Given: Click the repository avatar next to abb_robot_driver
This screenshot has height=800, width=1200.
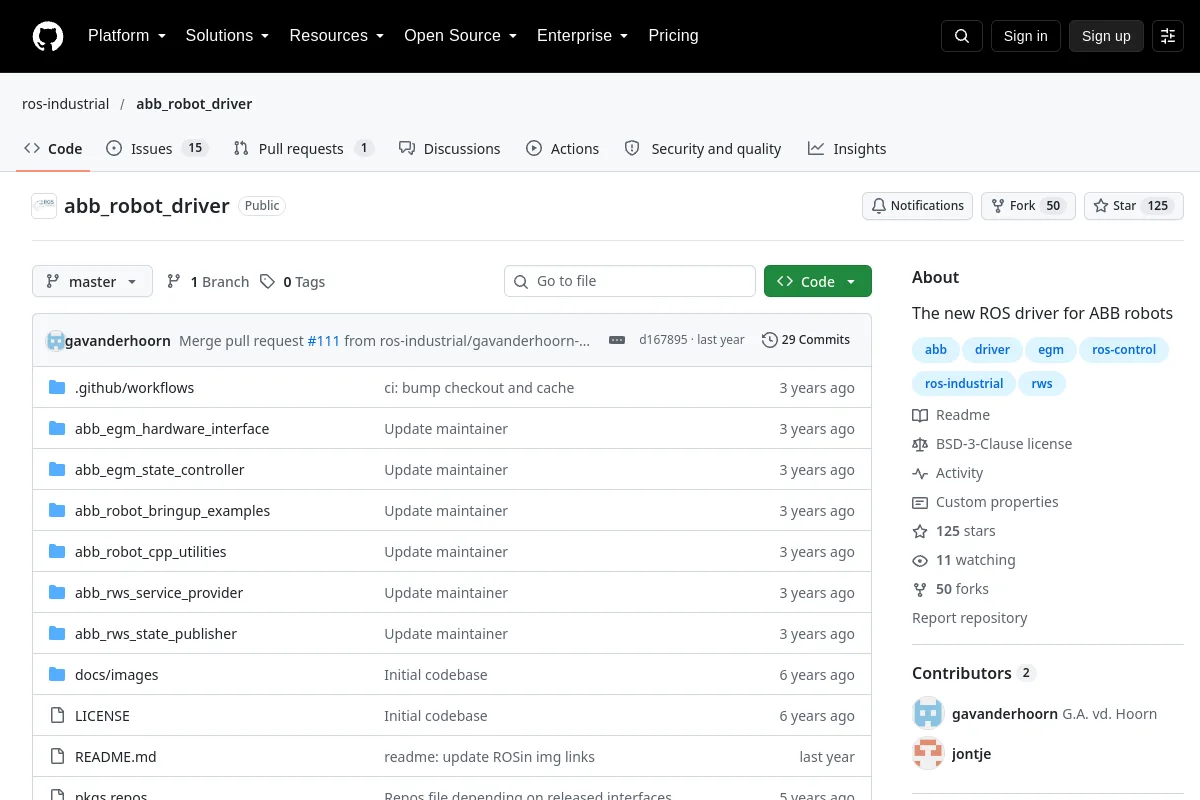Looking at the screenshot, I should coord(44,206).
